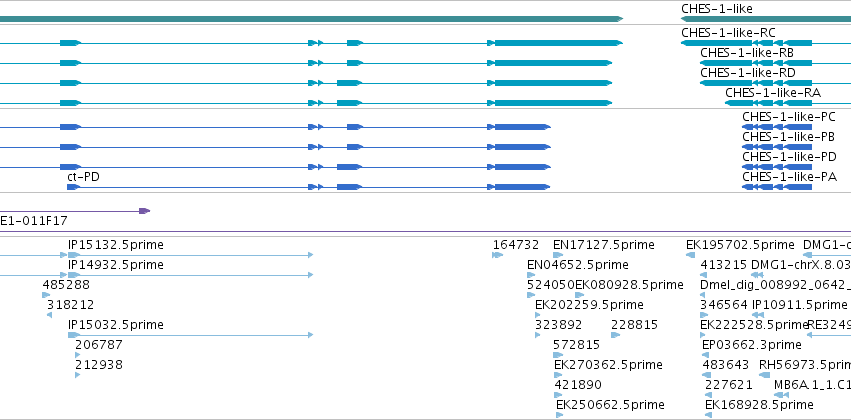This screenshot has height=420, width=851.
Task: Select feature 323892
Action: pyautogui.click(x=558, y=325)
